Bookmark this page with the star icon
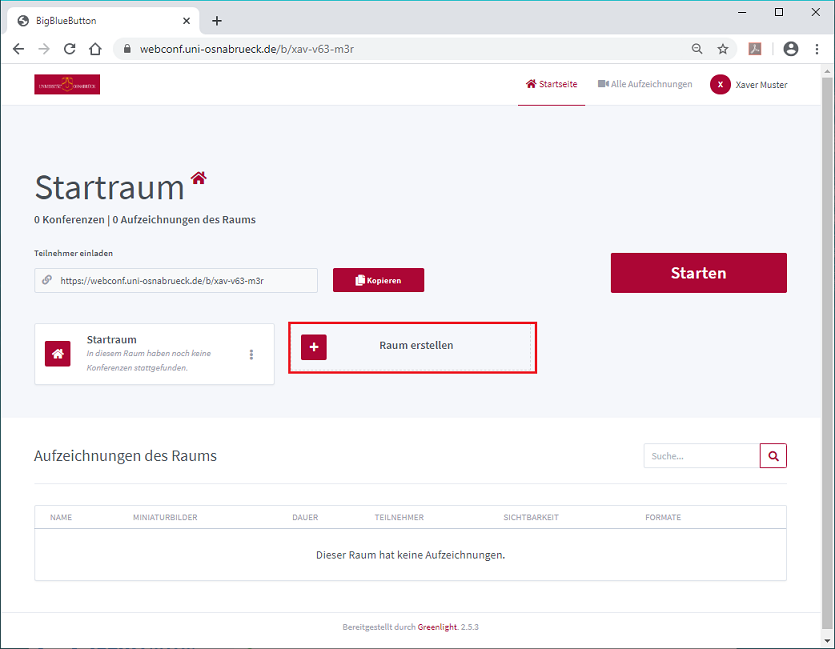 coord(723,49)
